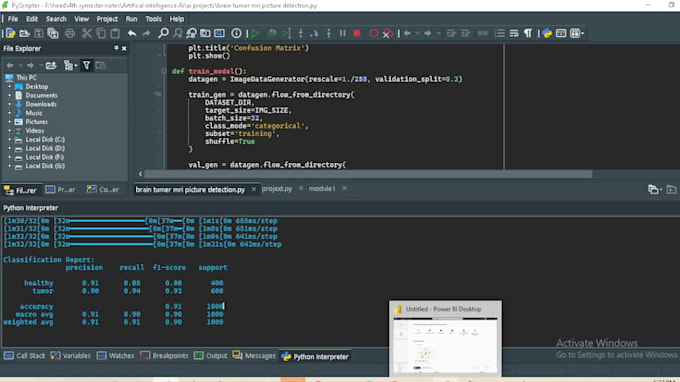Open the Help menu
Viewport: 680px width, 382px height.
point(177,19)
